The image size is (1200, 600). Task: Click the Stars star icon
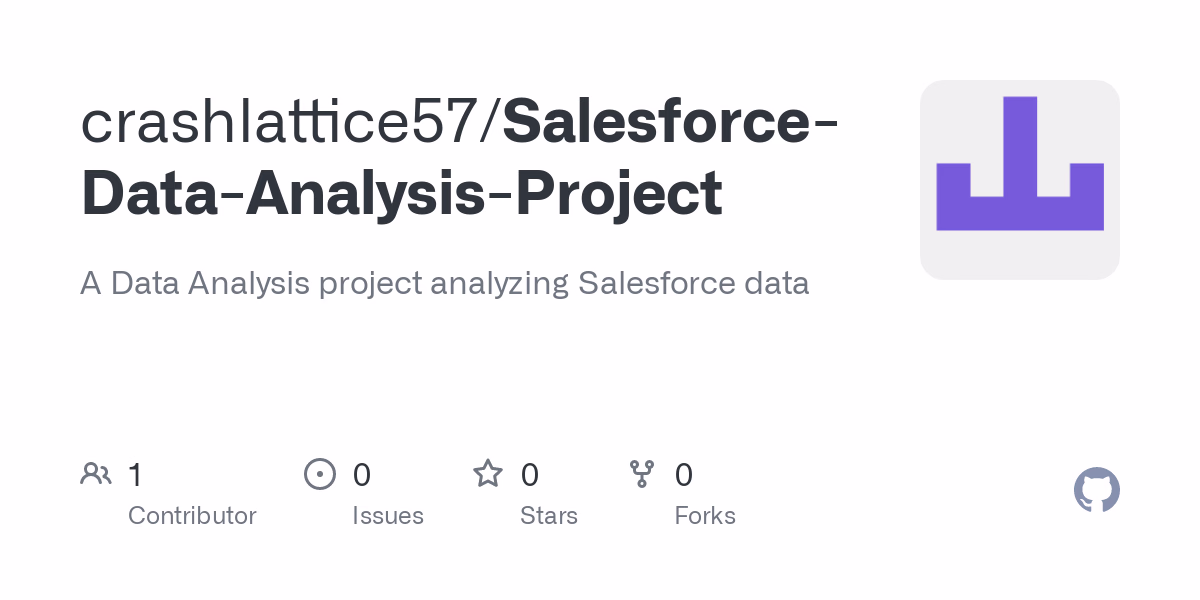[488, 474]
